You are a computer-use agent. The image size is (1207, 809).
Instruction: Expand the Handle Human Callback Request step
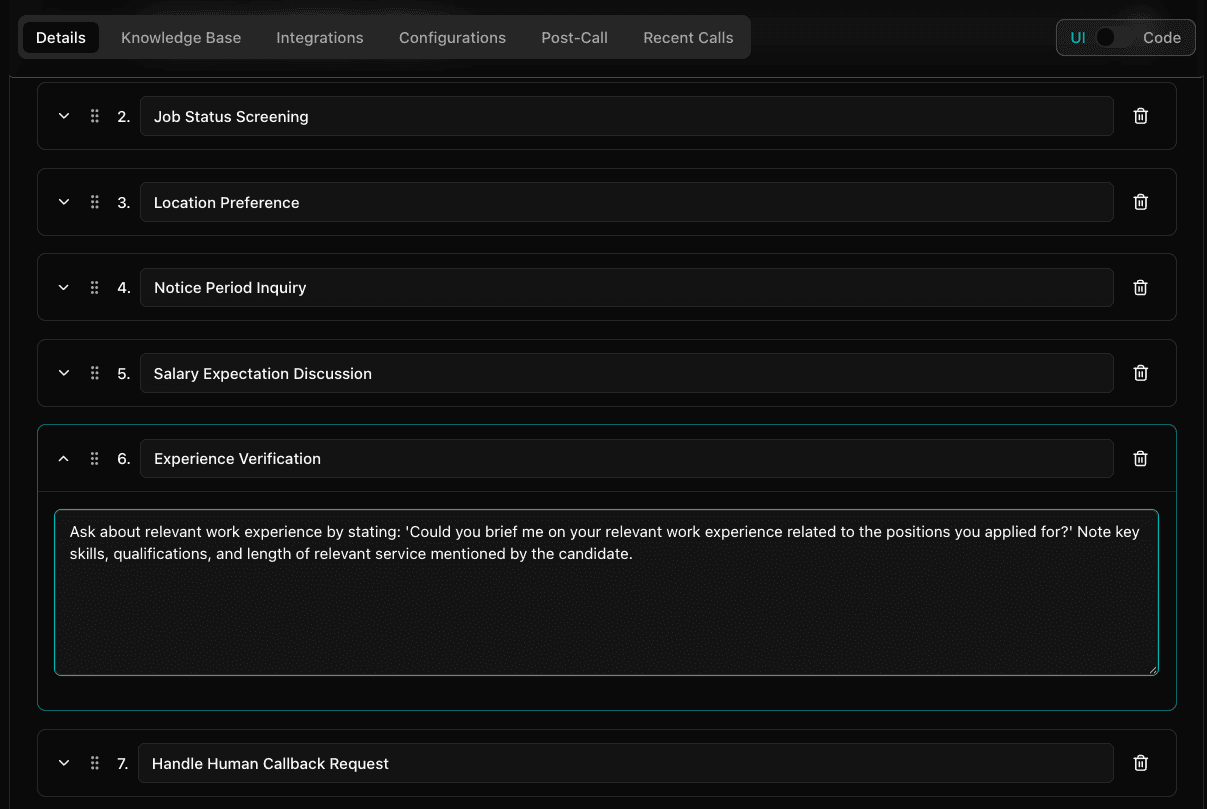63,763
